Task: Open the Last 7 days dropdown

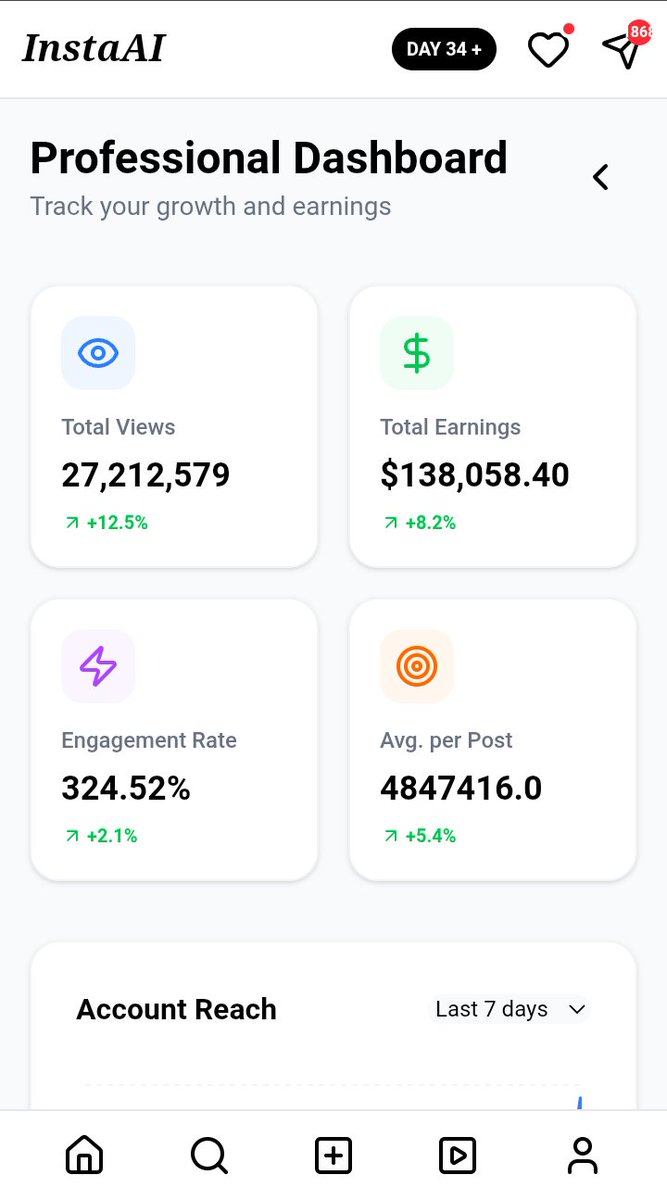Action: coord(510,1009)
